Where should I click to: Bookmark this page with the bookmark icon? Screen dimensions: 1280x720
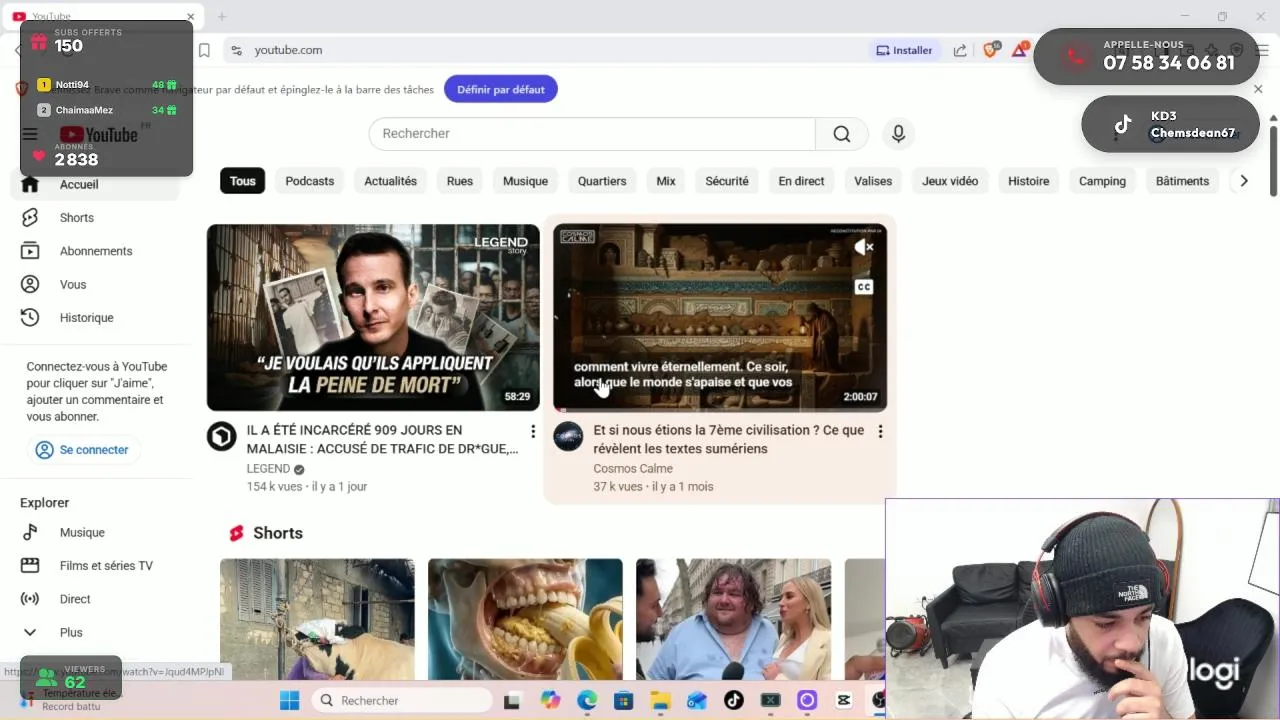204,50
